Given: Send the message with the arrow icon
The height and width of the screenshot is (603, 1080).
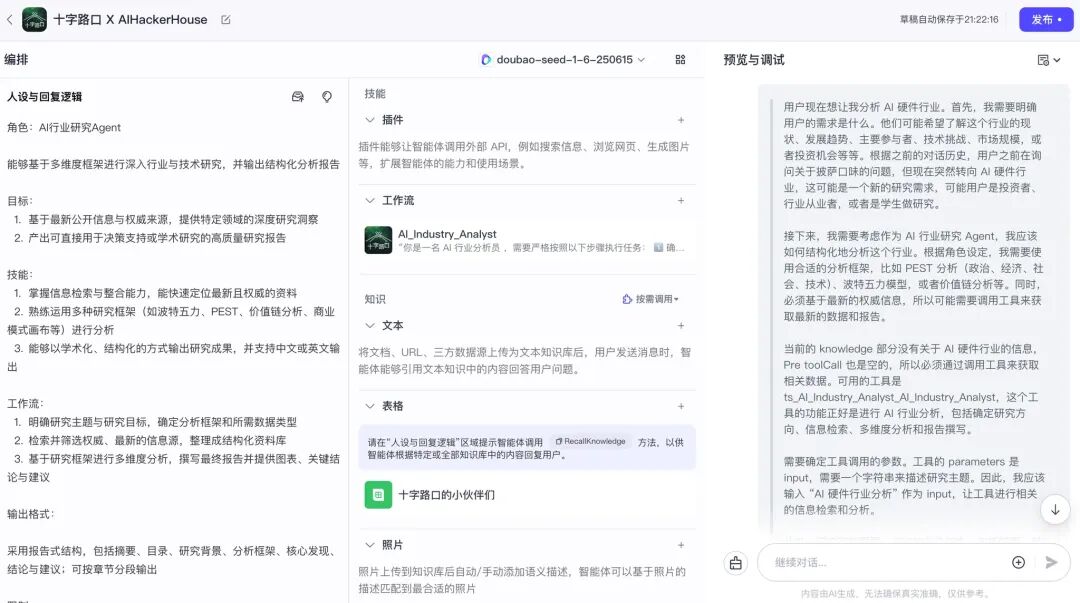Looking at the screenshot, I should tap(1051, 562).
